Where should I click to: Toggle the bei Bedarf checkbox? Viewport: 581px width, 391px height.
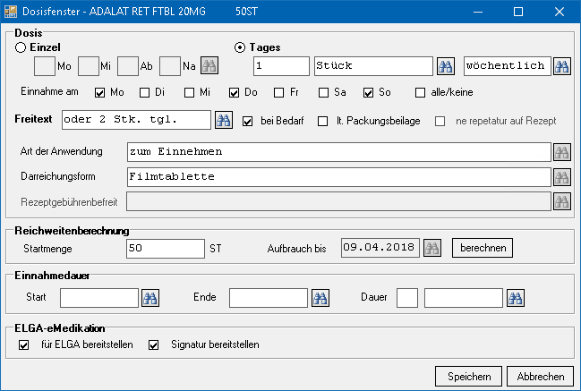coord(248,121)
